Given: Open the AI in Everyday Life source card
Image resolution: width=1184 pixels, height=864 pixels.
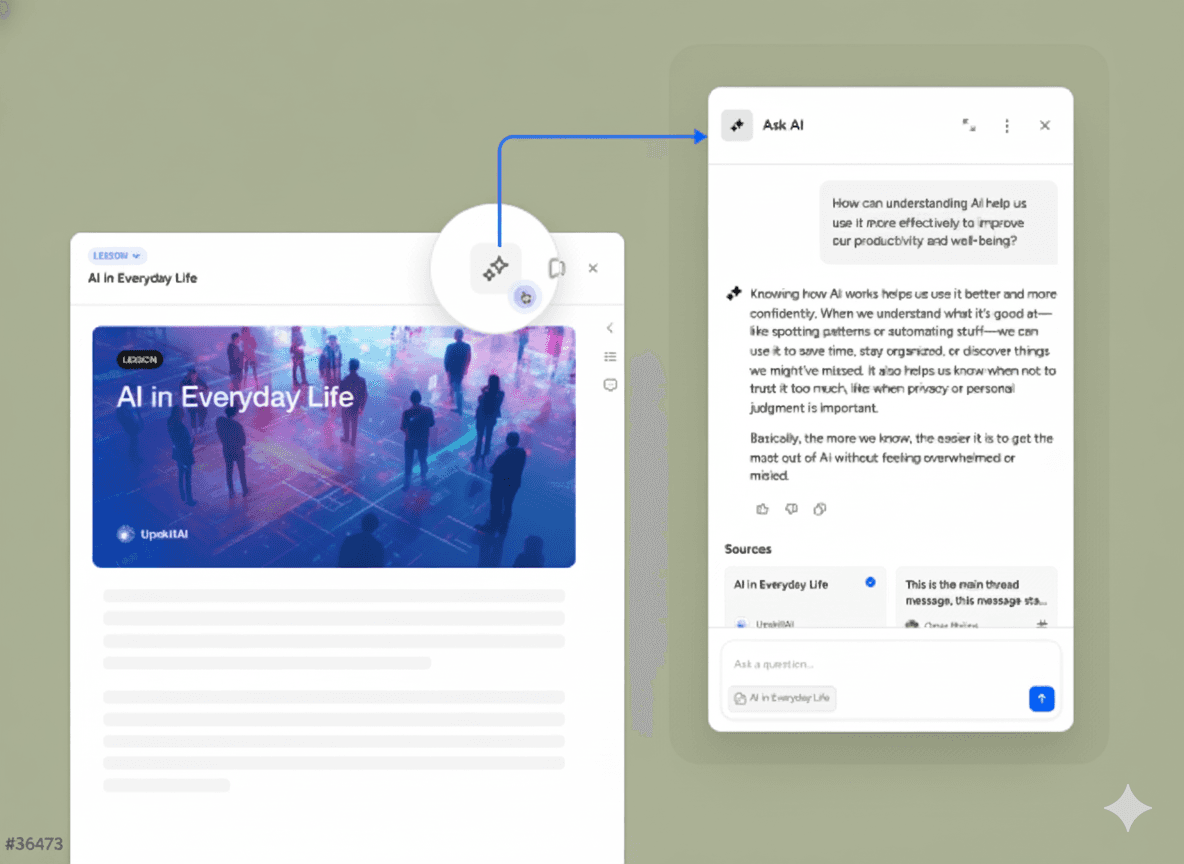Looking at the screenshot, I should click(x=800, y=597).
